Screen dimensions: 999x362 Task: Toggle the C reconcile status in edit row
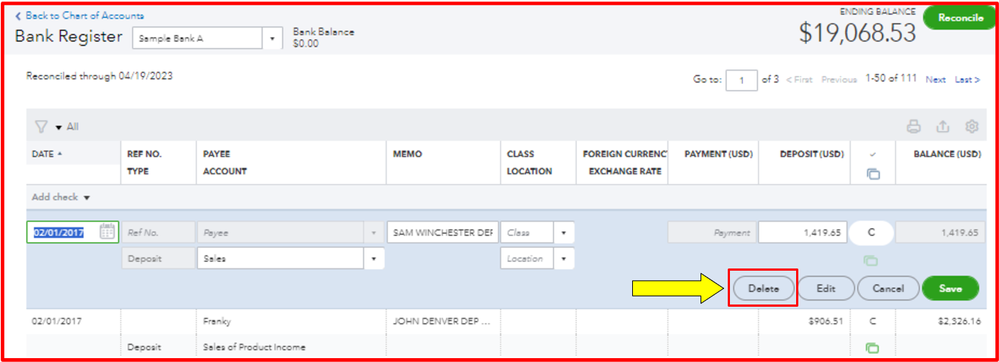click(871, 233)
